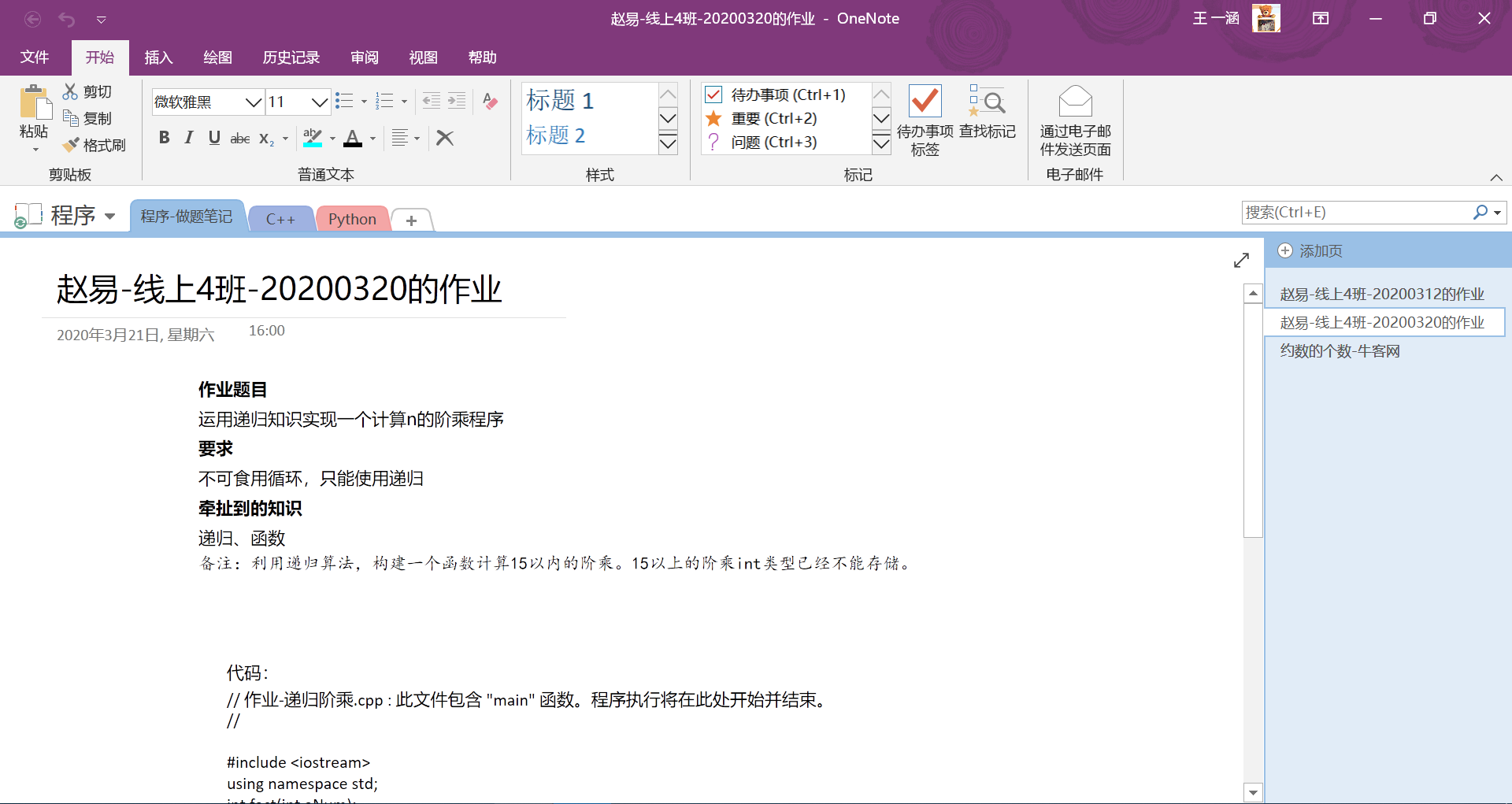This screenshot has width=1512, height=804.
Task: Click the page title 赵易-线上4班-20200320的作业
Action: tap(279, 289)
